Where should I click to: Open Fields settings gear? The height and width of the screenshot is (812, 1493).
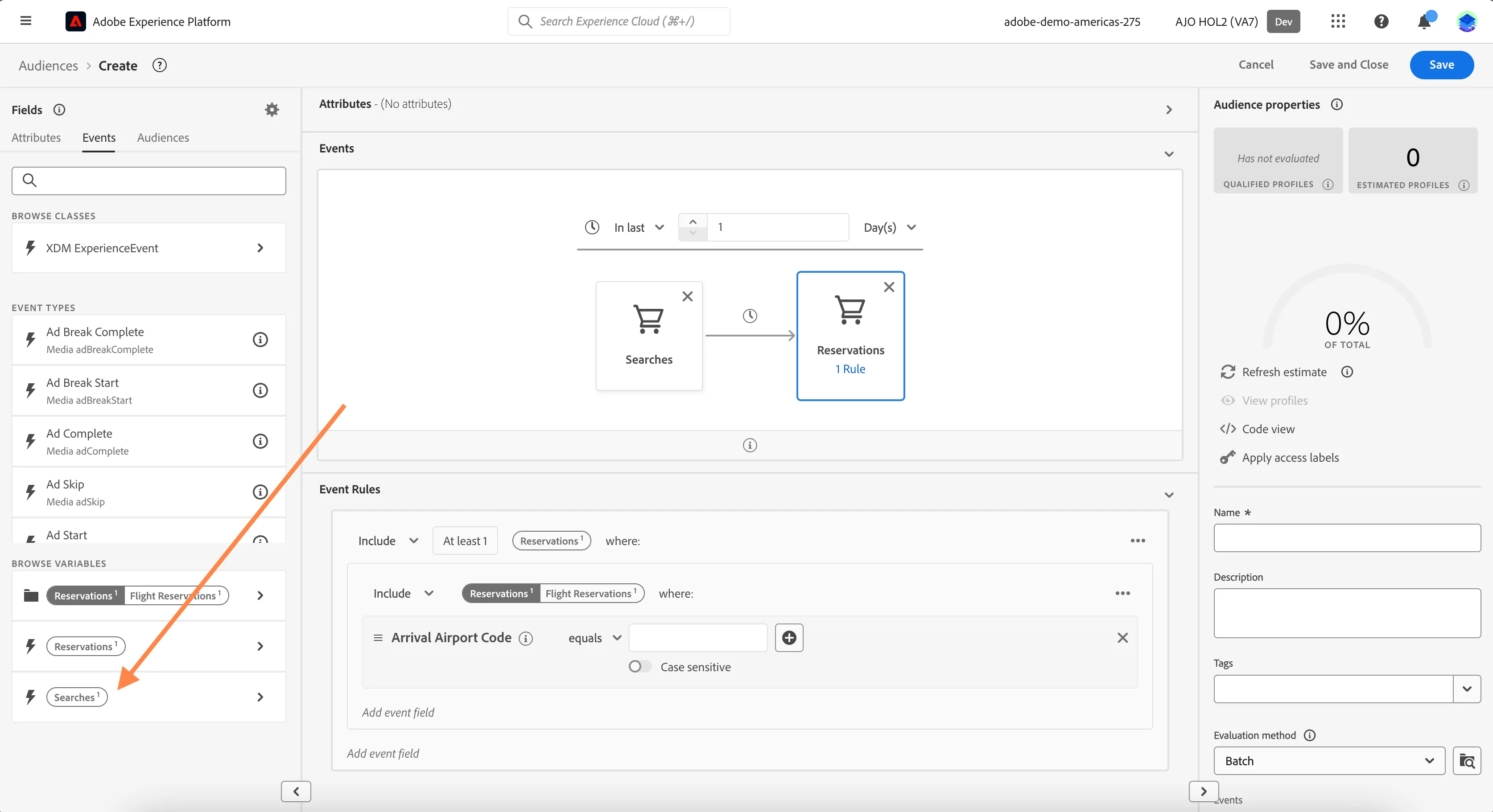(x=272, y=110)
